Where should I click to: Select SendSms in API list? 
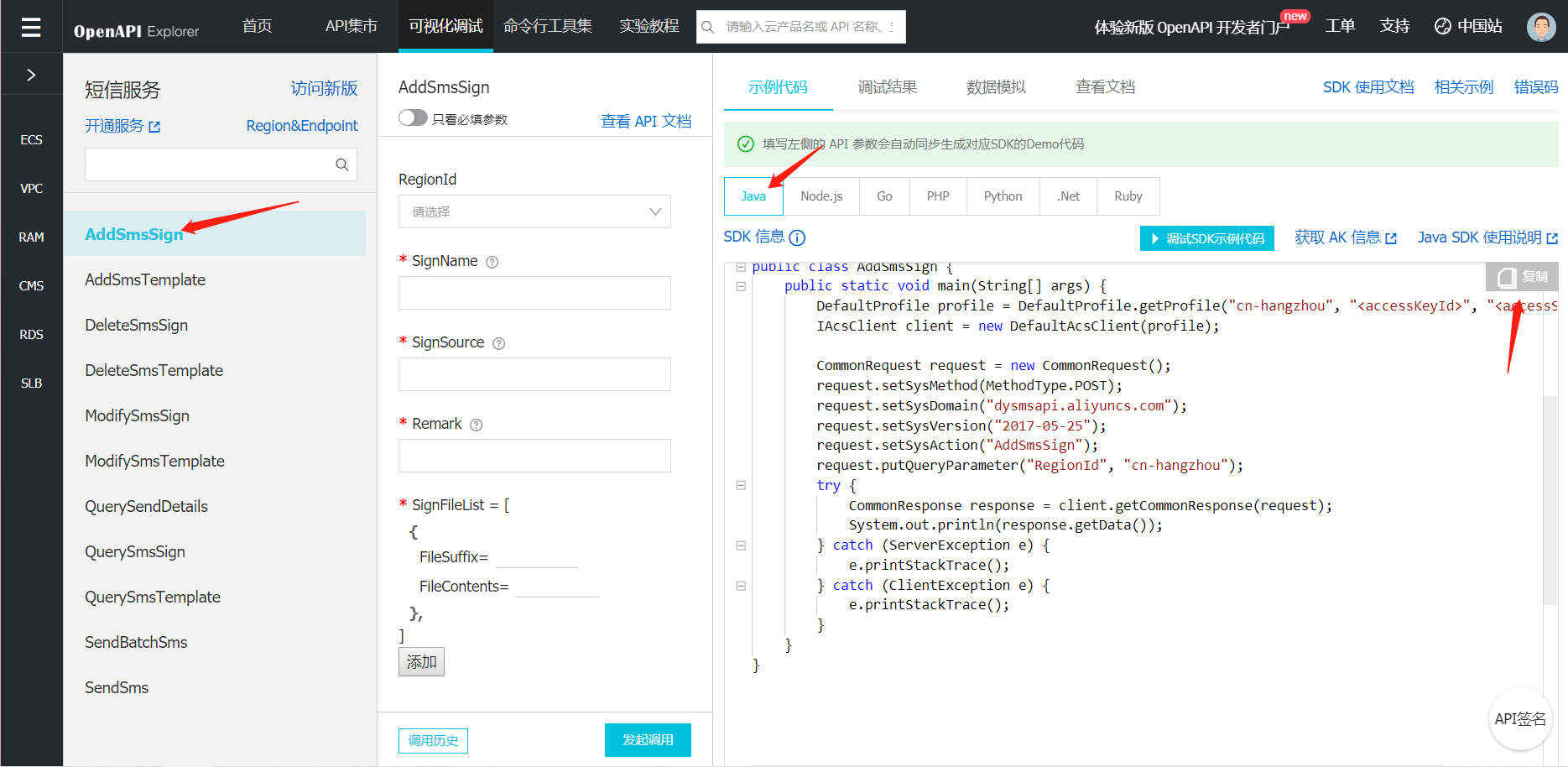coord(117,687)
